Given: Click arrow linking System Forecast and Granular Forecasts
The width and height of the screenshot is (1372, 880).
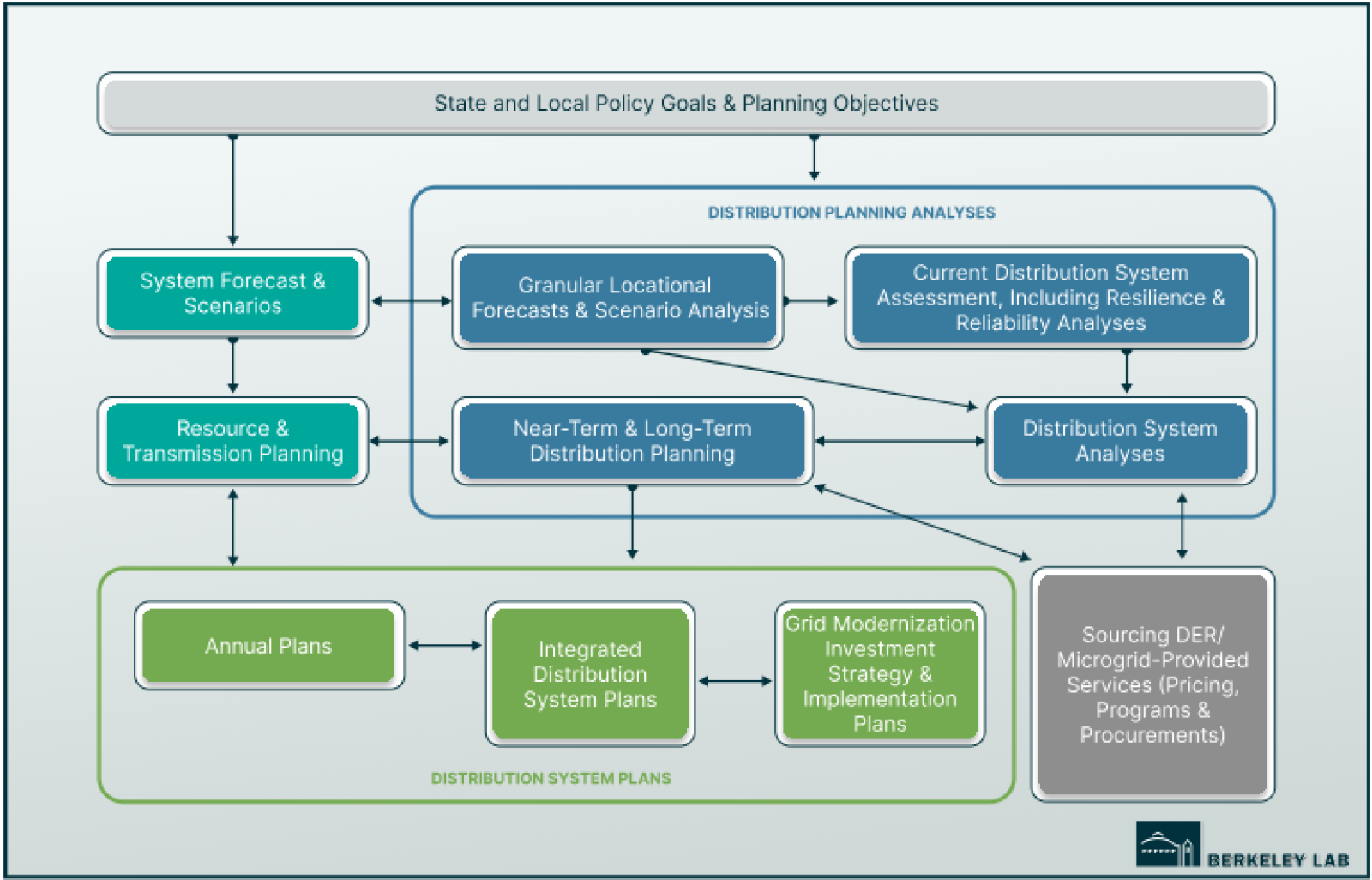Looking at the screenshot, I should [411, 301].
